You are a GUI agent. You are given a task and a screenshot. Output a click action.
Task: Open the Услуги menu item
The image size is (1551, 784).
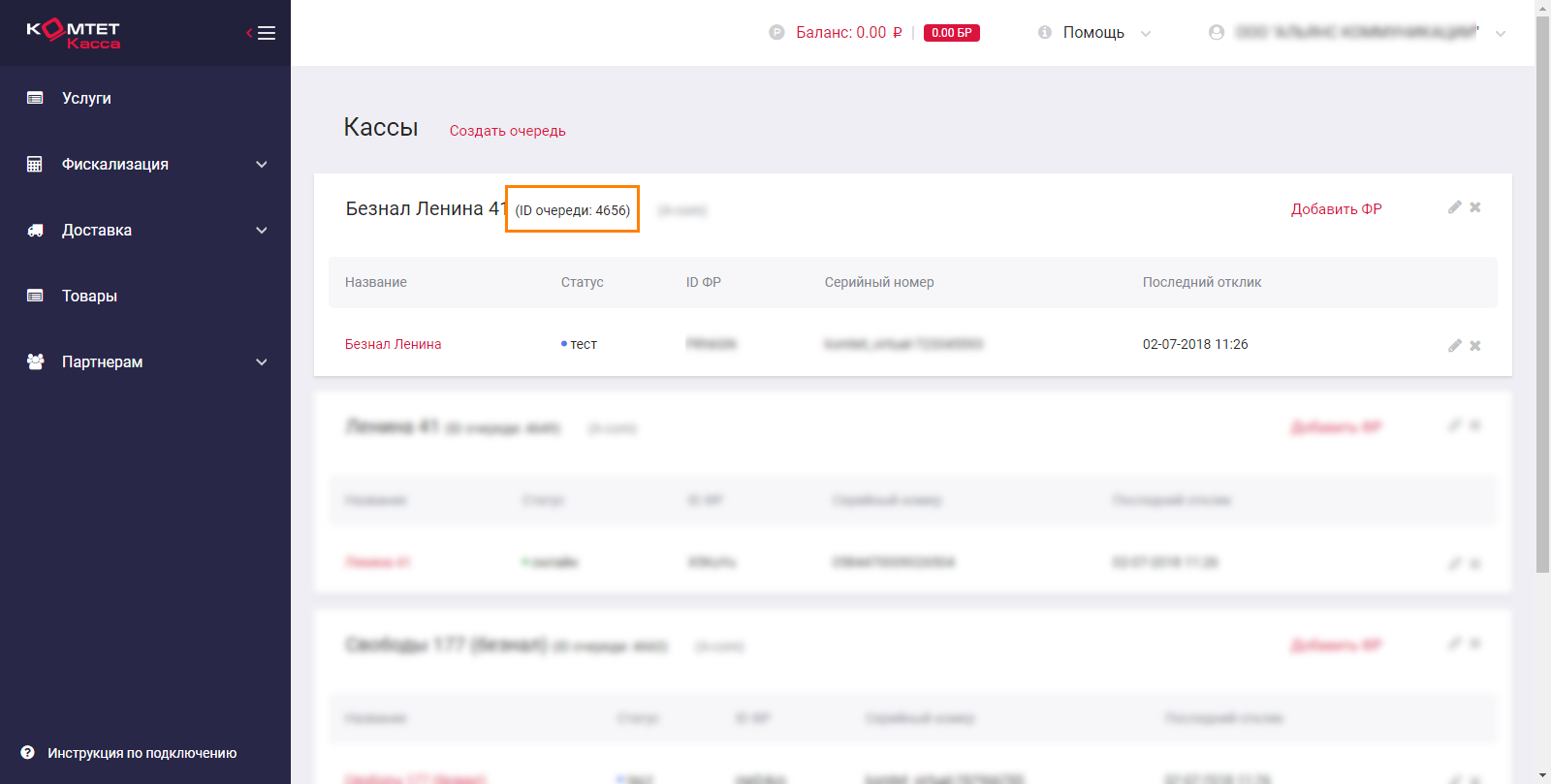click(86, 99)
